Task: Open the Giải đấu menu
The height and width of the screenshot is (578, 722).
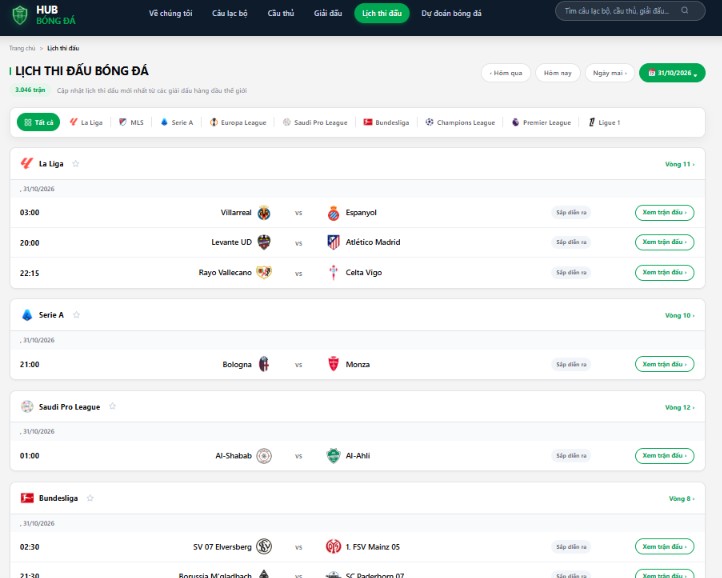Action: pos(328,13)
